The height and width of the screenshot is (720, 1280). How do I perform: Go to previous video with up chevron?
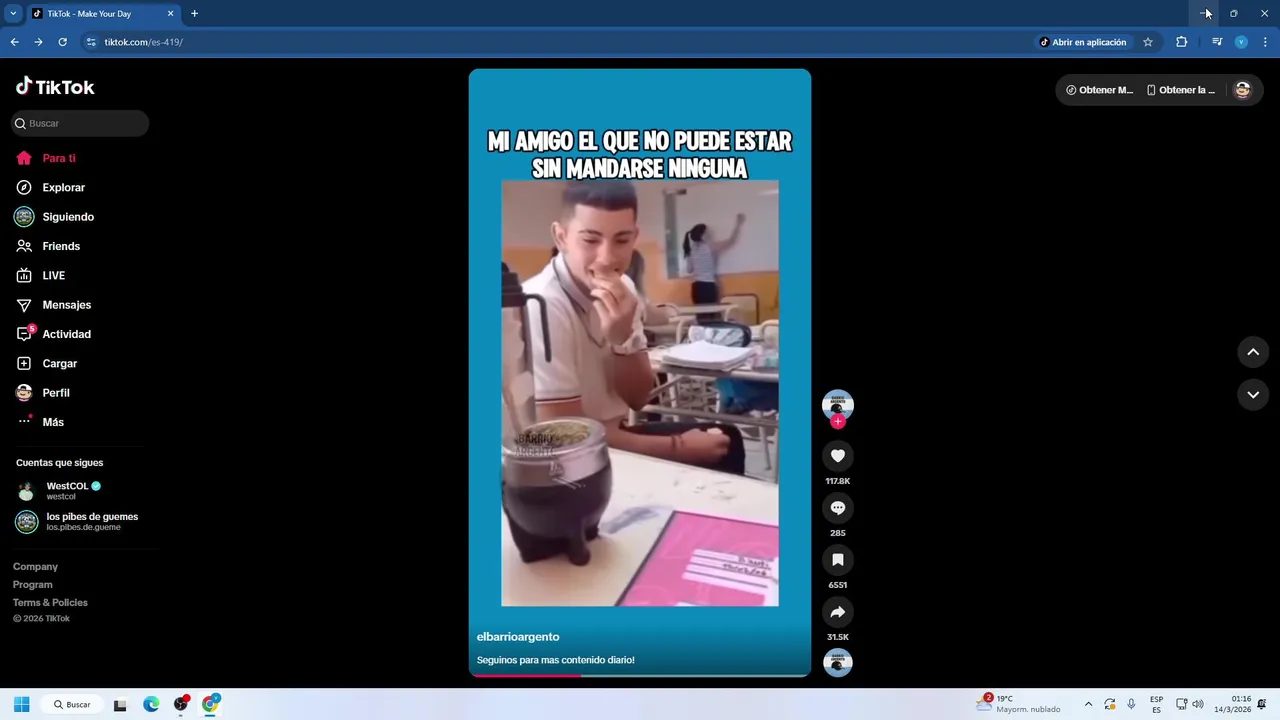pos(1253,352)
